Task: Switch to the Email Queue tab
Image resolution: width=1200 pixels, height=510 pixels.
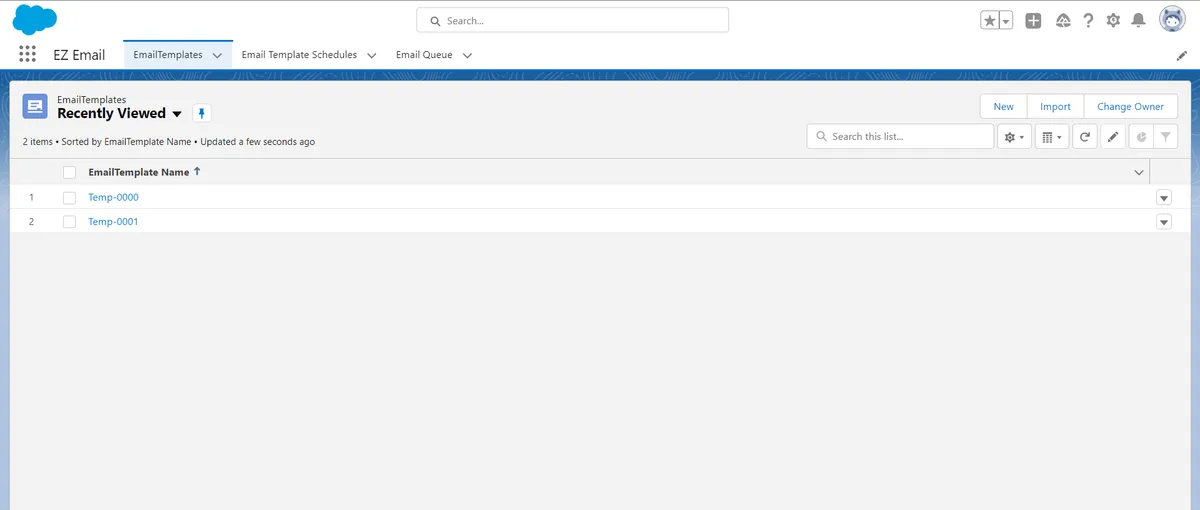Action: pyautogui.click(x=424, y=55)
